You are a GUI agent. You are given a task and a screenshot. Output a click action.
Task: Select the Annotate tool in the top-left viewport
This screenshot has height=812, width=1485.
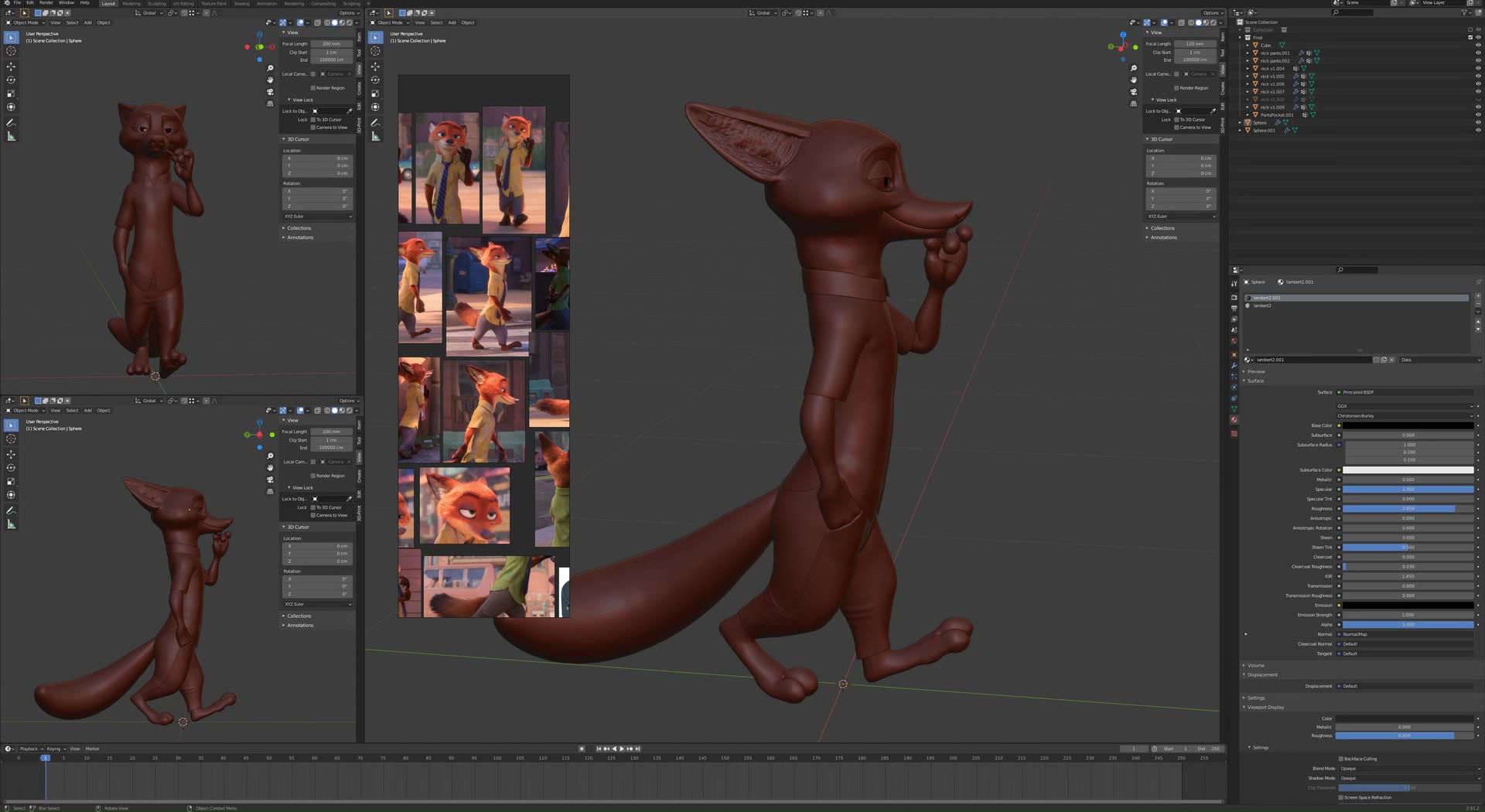click(11, 123)
